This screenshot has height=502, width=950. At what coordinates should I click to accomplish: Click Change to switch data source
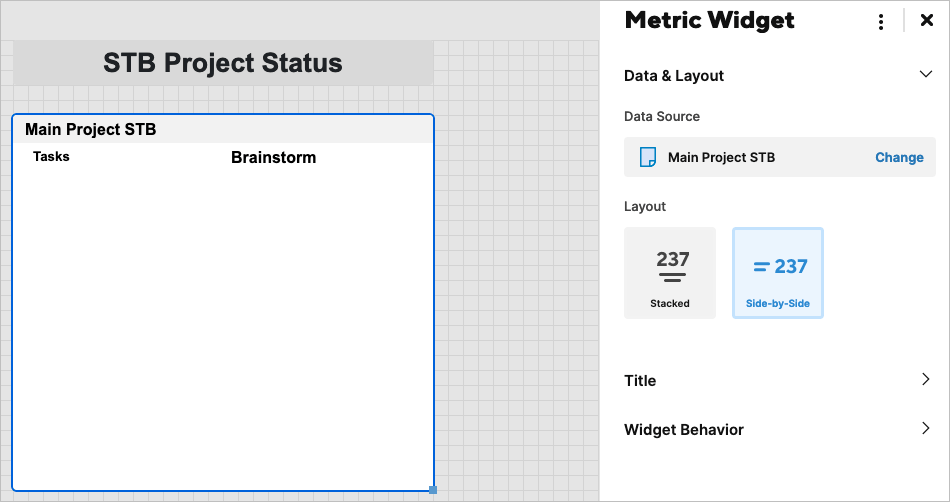tap(899, 157)
